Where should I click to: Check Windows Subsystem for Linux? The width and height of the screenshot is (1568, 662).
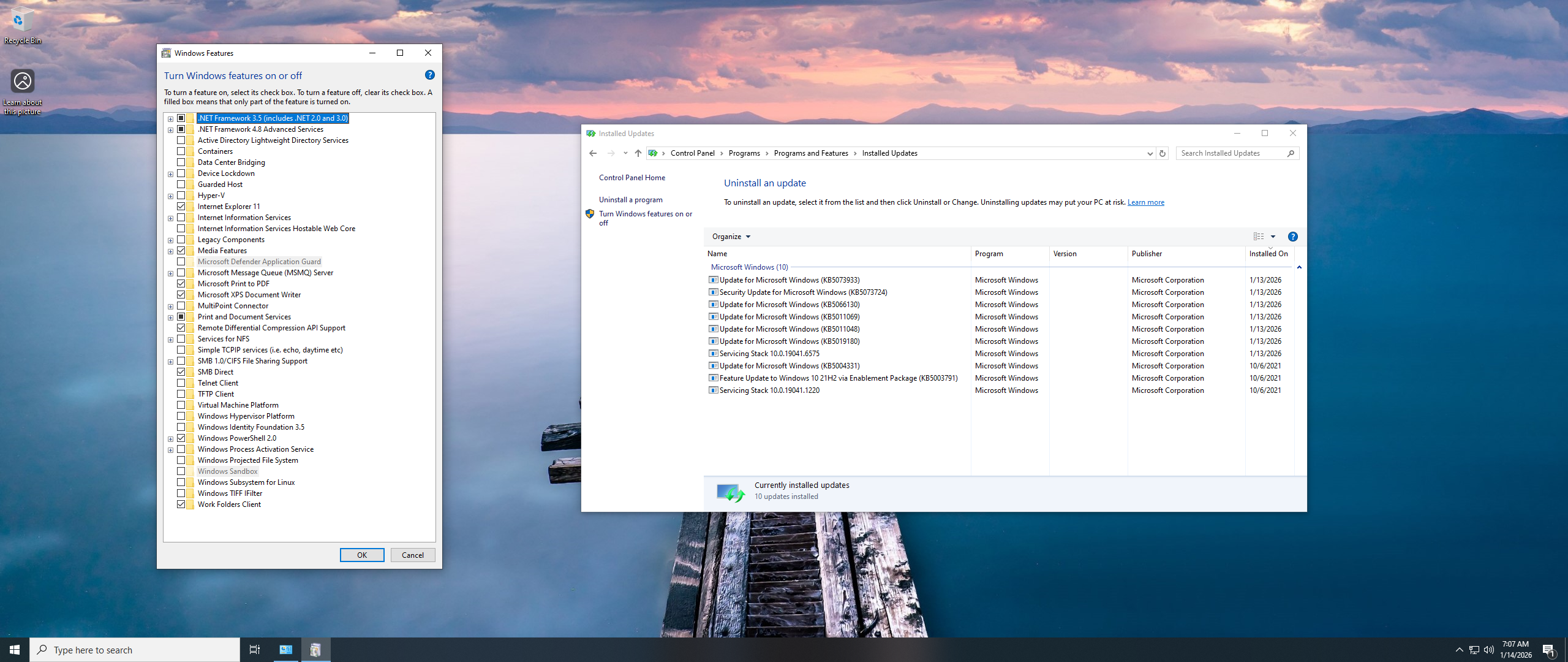181,482
